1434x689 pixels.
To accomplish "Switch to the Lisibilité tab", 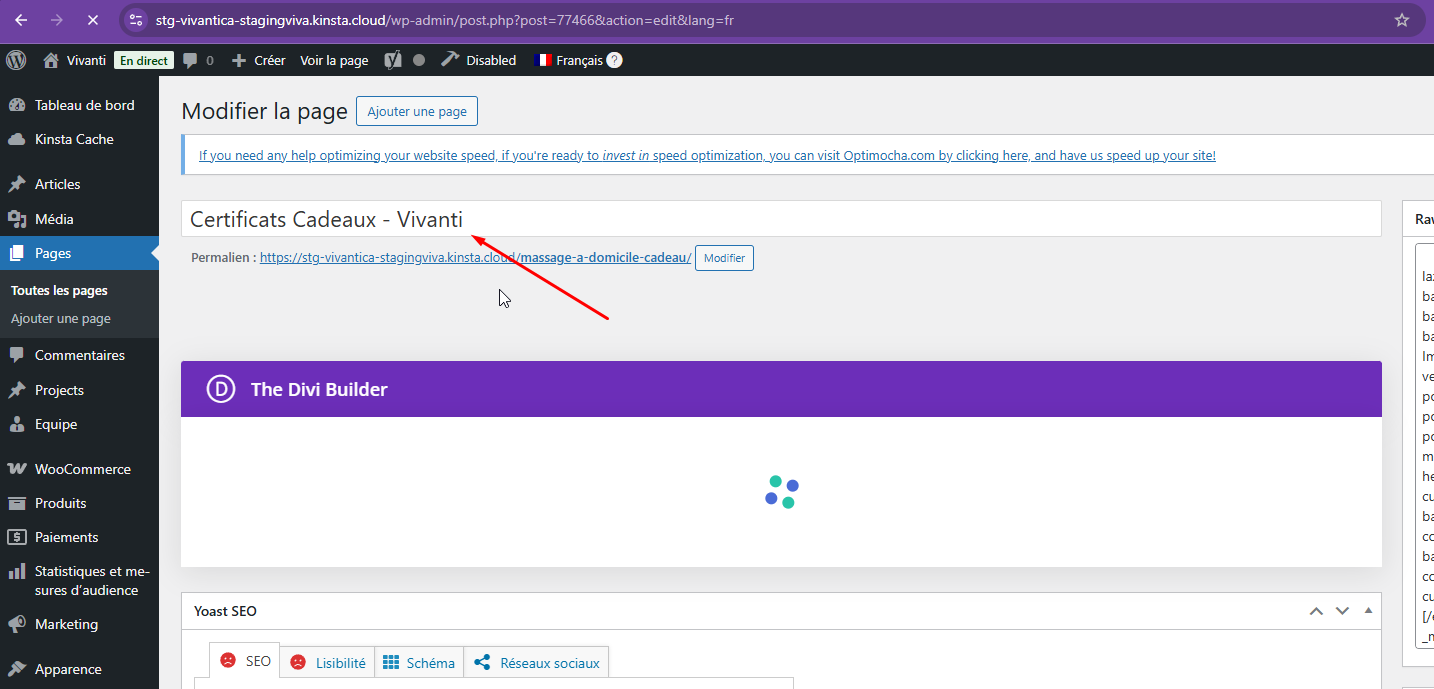I will (328, 662).
